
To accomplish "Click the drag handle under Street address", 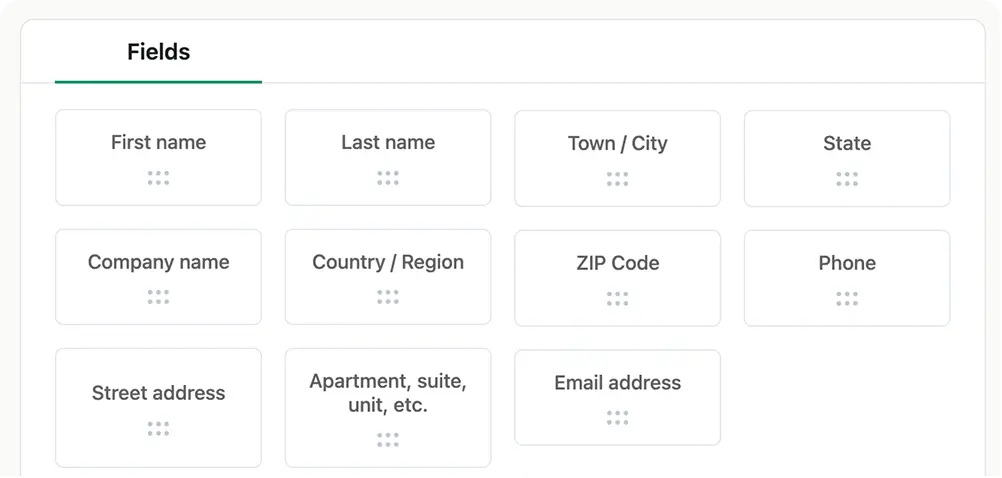I will point(158,428).
